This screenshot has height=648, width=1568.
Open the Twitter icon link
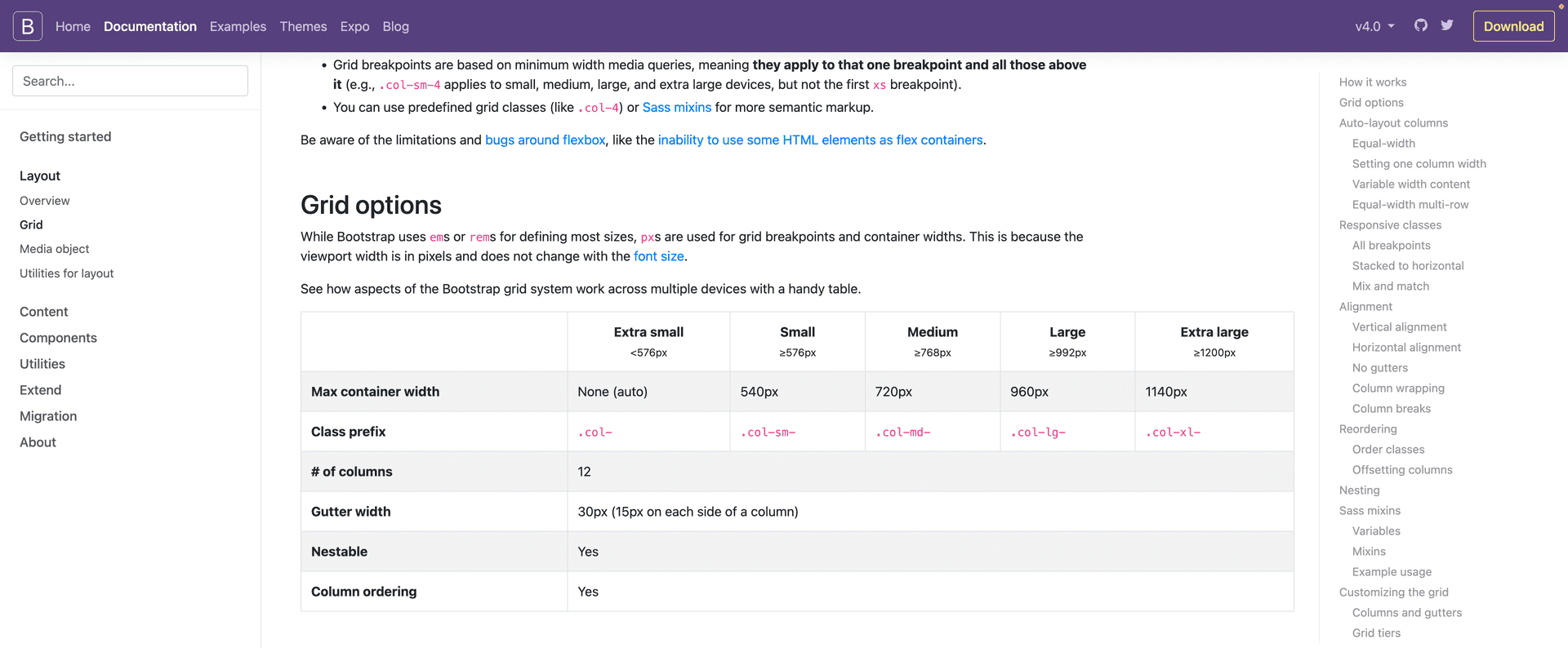[x=1447, y=25]
